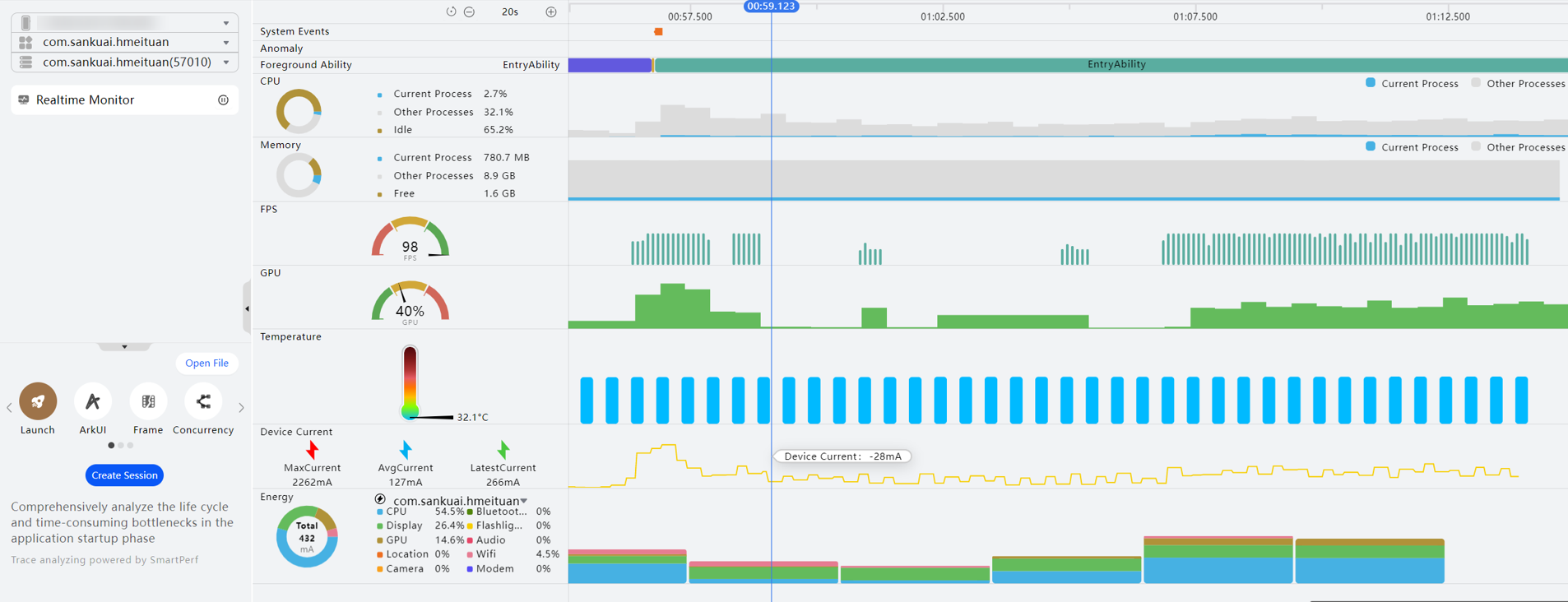Open the device selector dropdown
The height and width of the screenshot is (602, 1568).
tap(125, 22)
